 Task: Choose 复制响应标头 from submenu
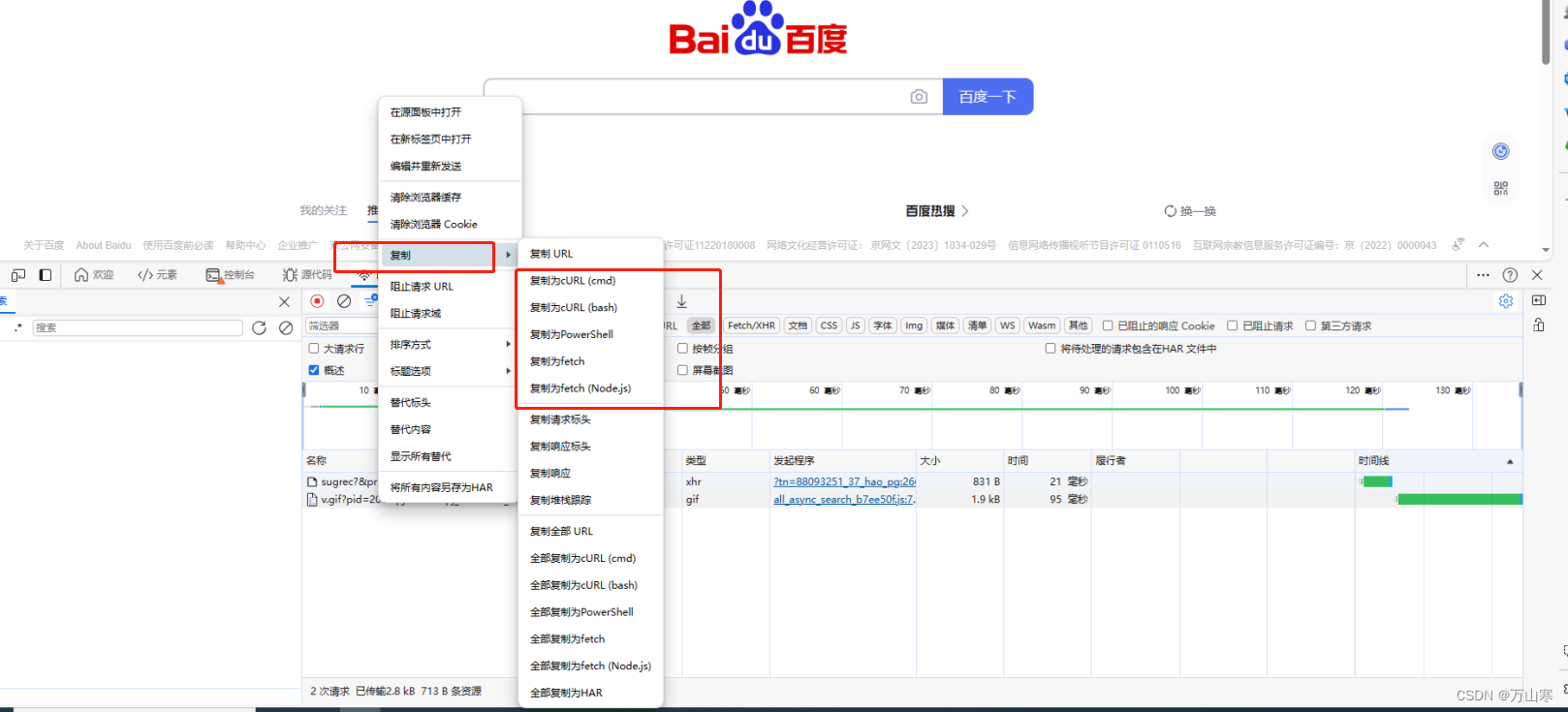tap(591, 447)
